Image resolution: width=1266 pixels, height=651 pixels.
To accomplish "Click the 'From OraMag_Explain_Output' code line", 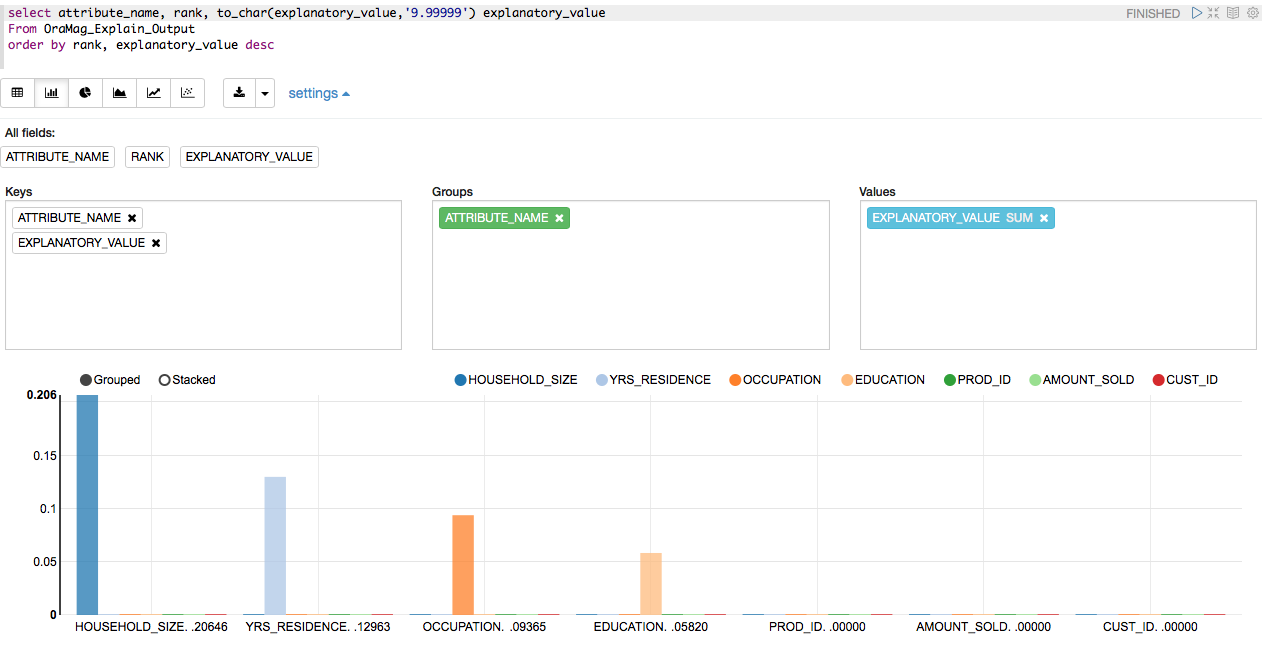I will [101, 29].
